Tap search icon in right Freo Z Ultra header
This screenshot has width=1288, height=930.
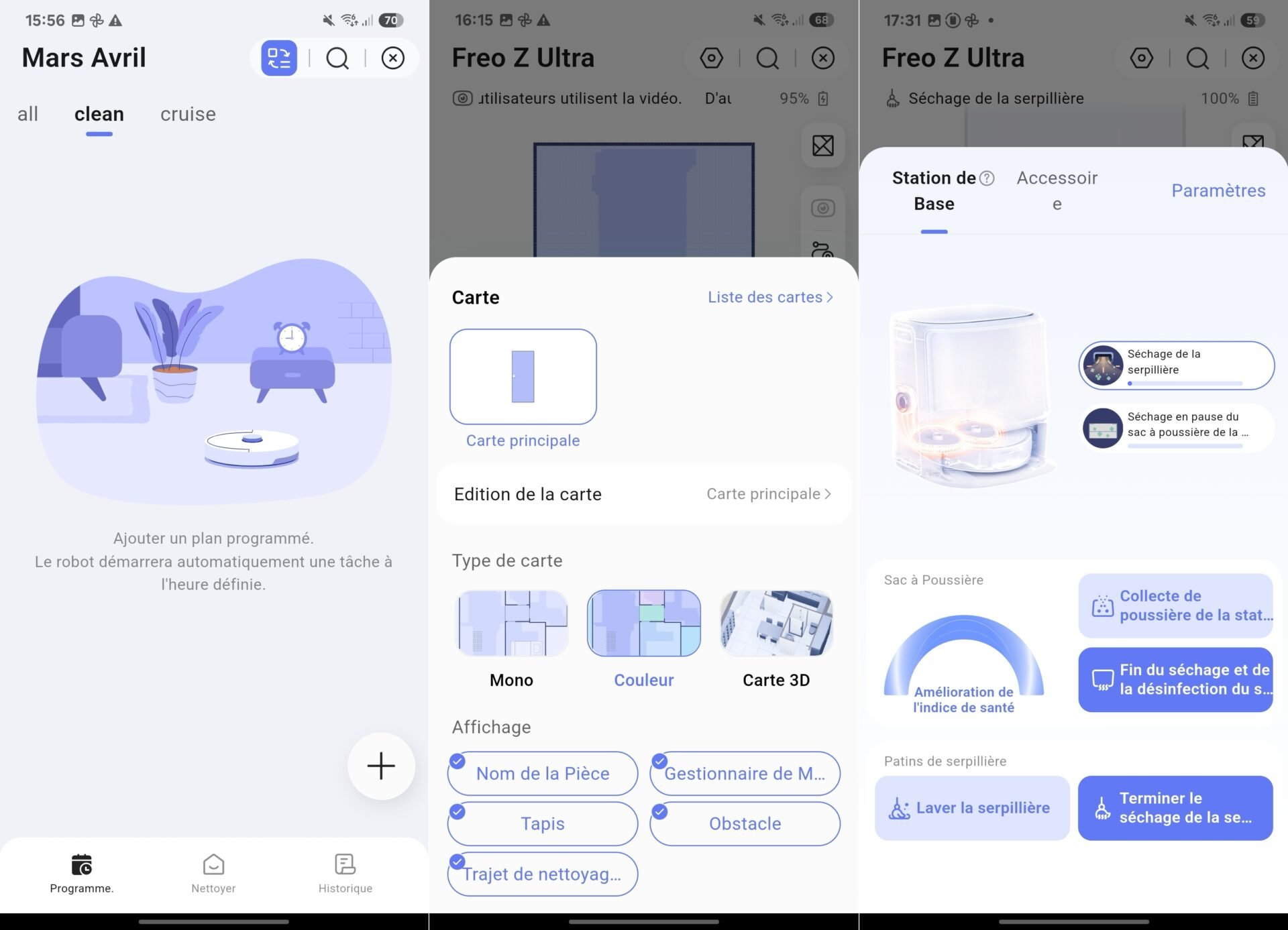1197,58
